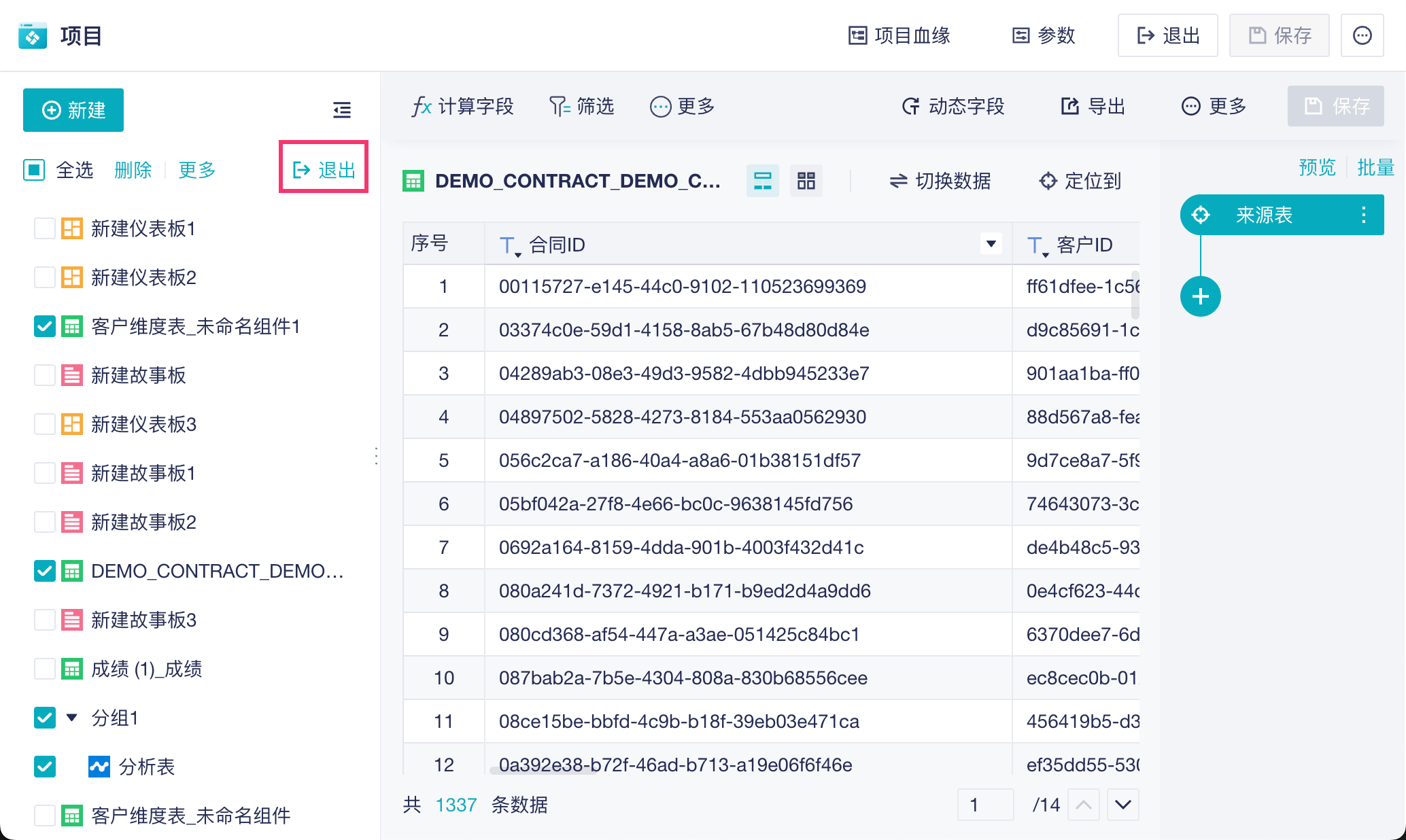This screenshot has height=840, width=1406.
Task: Open the 项目血缘 view
Action: [899, 35]
